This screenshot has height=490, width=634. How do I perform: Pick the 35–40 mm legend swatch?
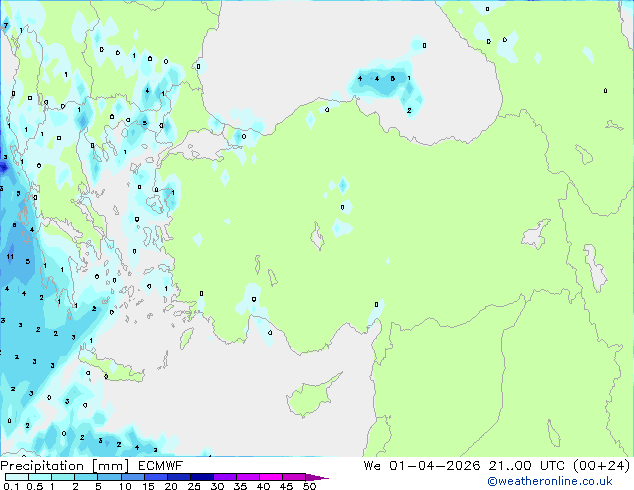247,477
